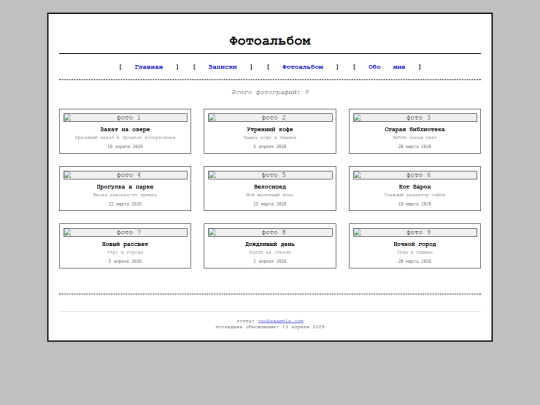Open the фото 5 image thumbnail

coord(270,175)
